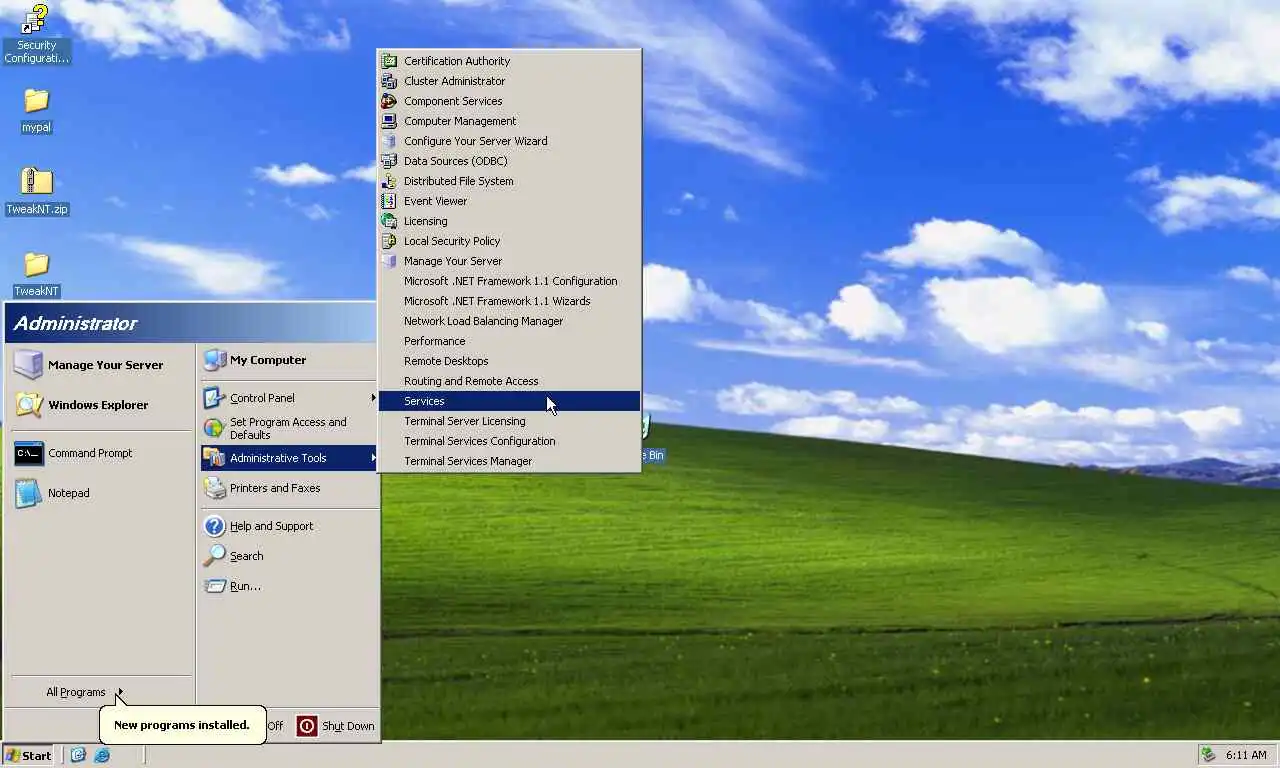Open Help and Support
Screen dimensions: 1280x768
(x=289, y=526)
